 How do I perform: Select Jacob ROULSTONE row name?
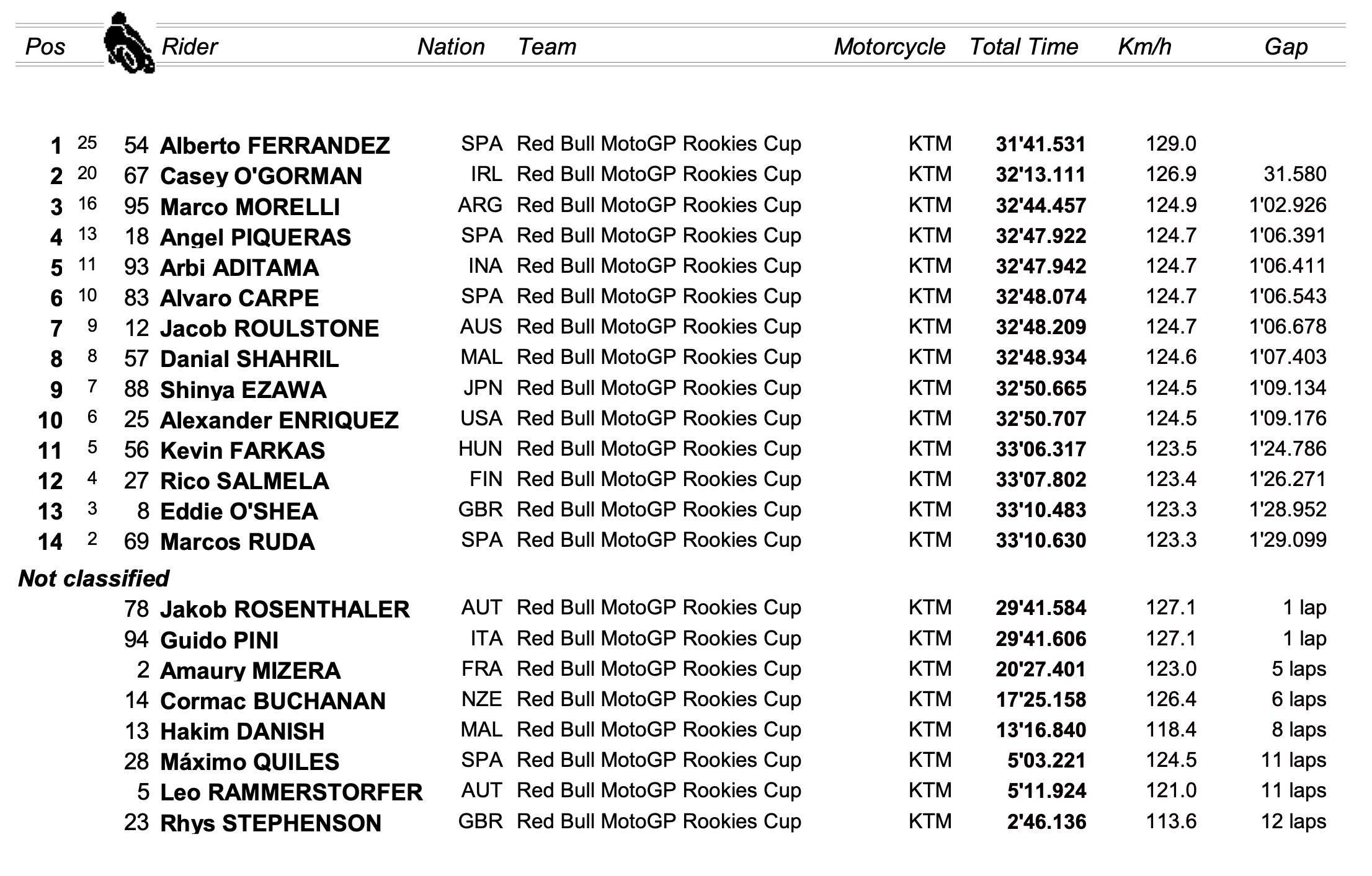pyautogui.click(x=269, y=329)
